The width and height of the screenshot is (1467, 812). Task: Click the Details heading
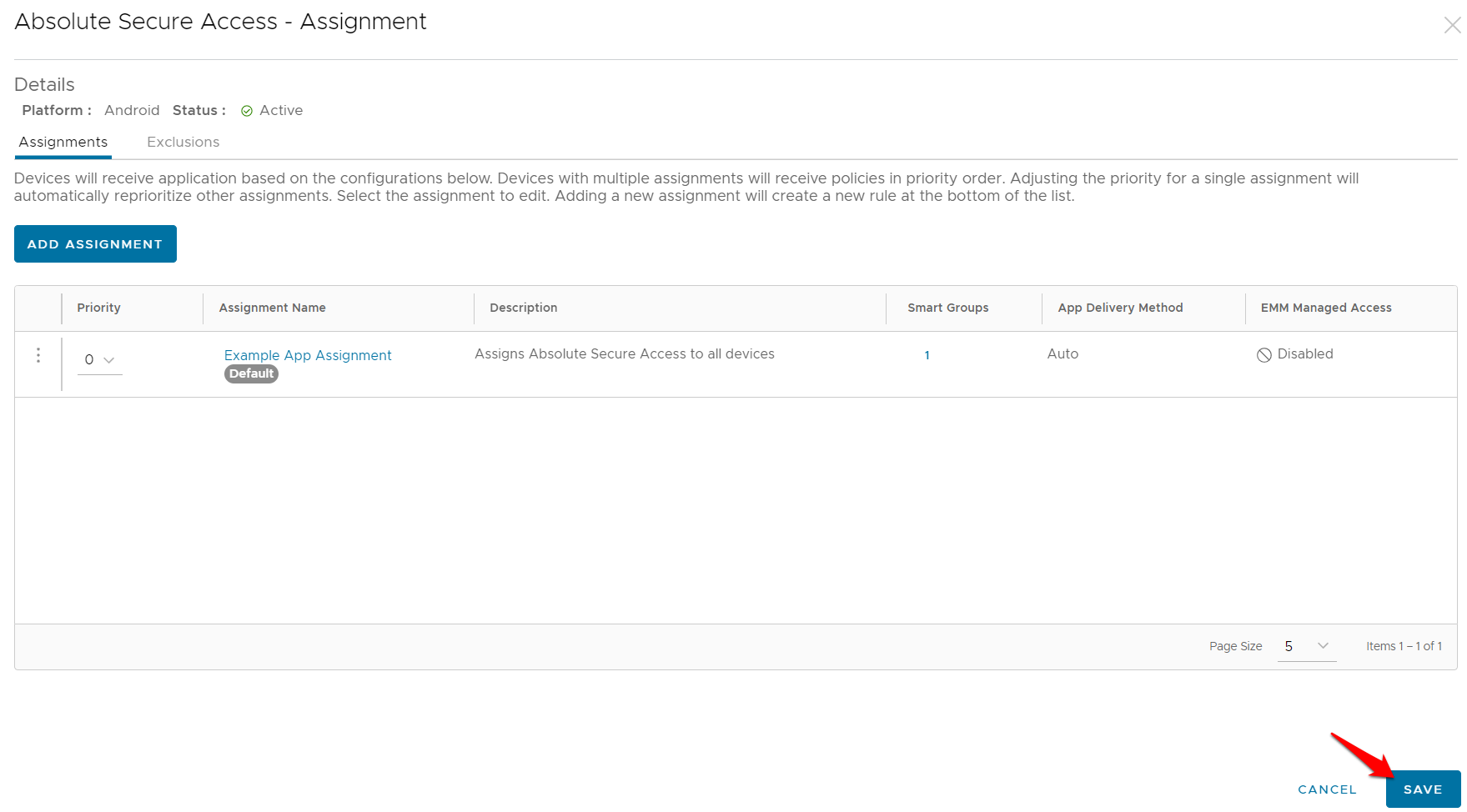44,84
